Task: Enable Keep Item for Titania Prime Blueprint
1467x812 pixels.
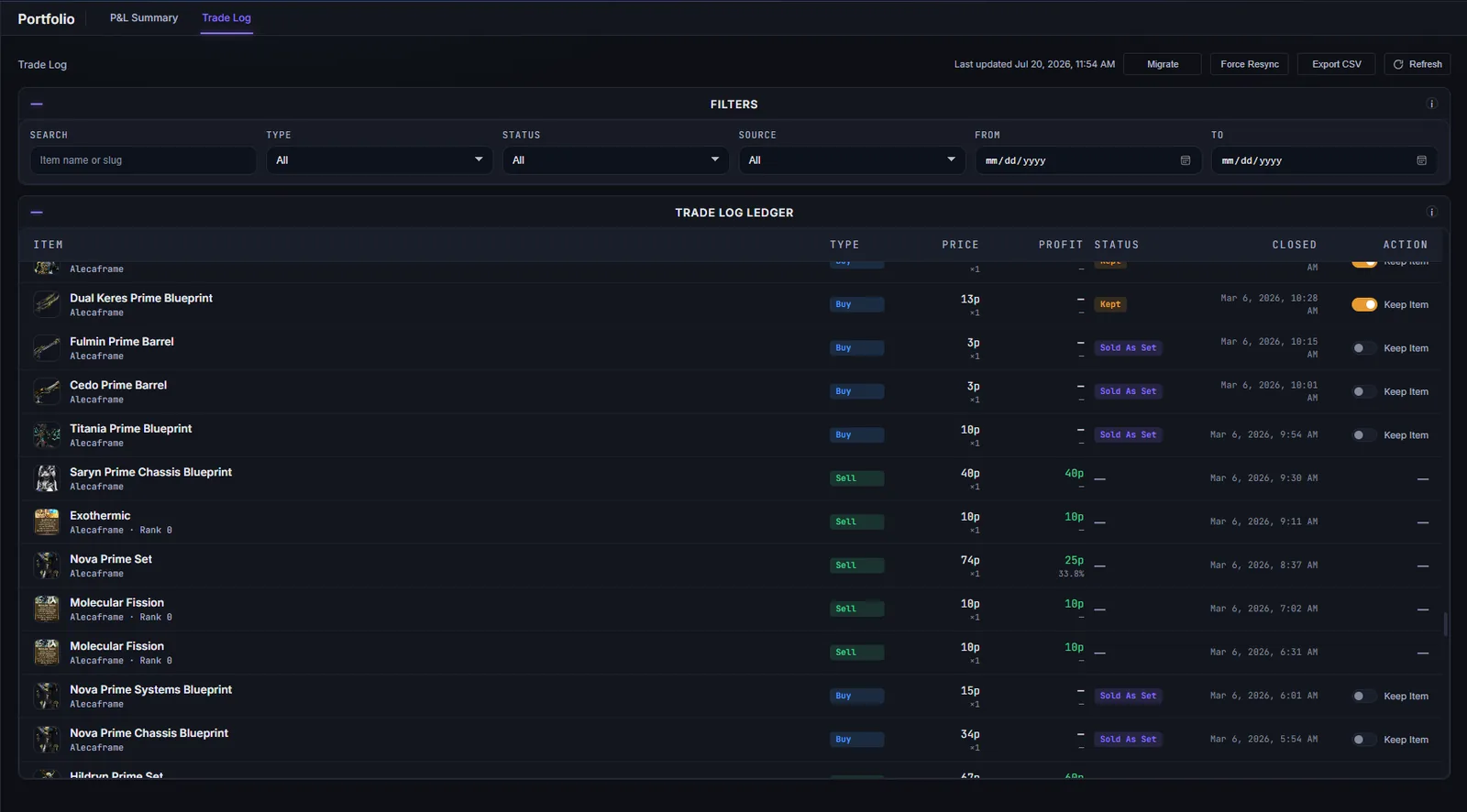Action: 1364,435
